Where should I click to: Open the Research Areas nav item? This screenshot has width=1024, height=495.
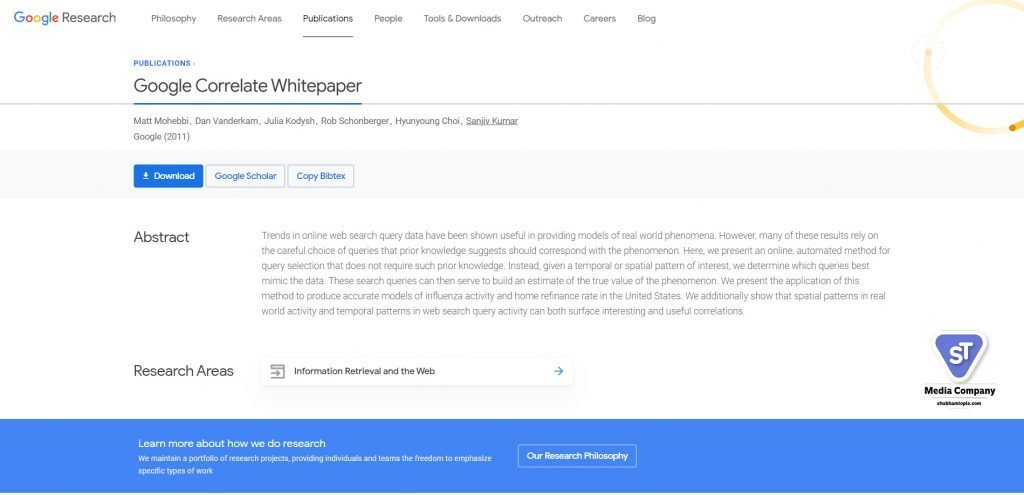tap(249, 18)
